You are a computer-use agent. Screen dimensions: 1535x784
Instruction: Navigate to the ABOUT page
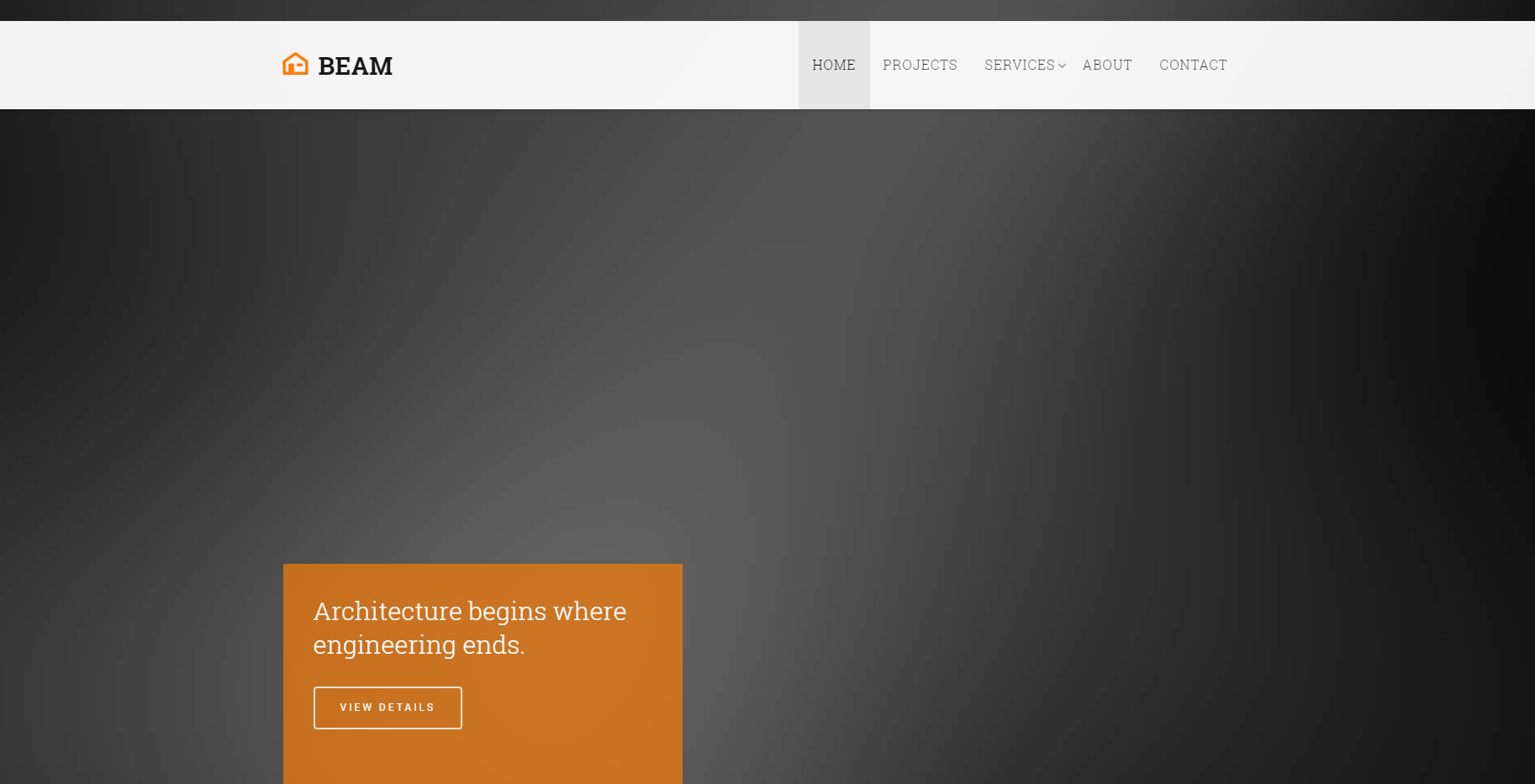coord(1107,65)
